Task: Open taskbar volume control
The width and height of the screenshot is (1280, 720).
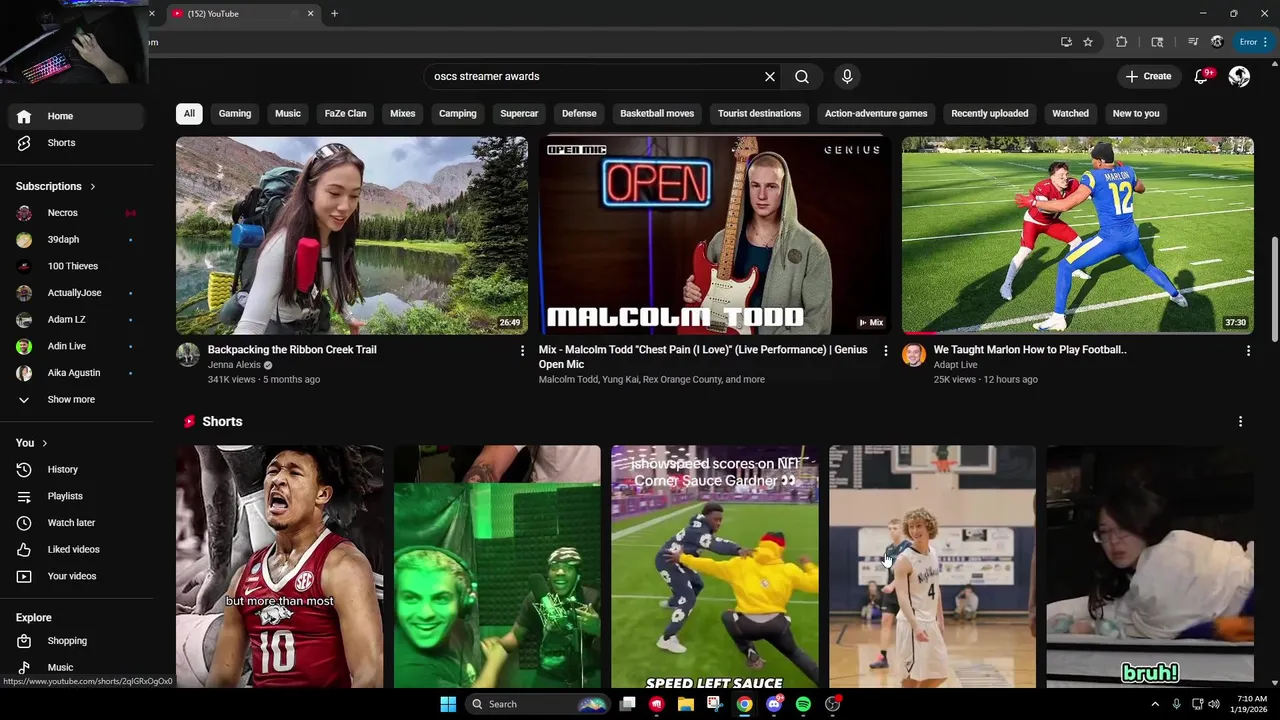Action: click(1214, 704)
